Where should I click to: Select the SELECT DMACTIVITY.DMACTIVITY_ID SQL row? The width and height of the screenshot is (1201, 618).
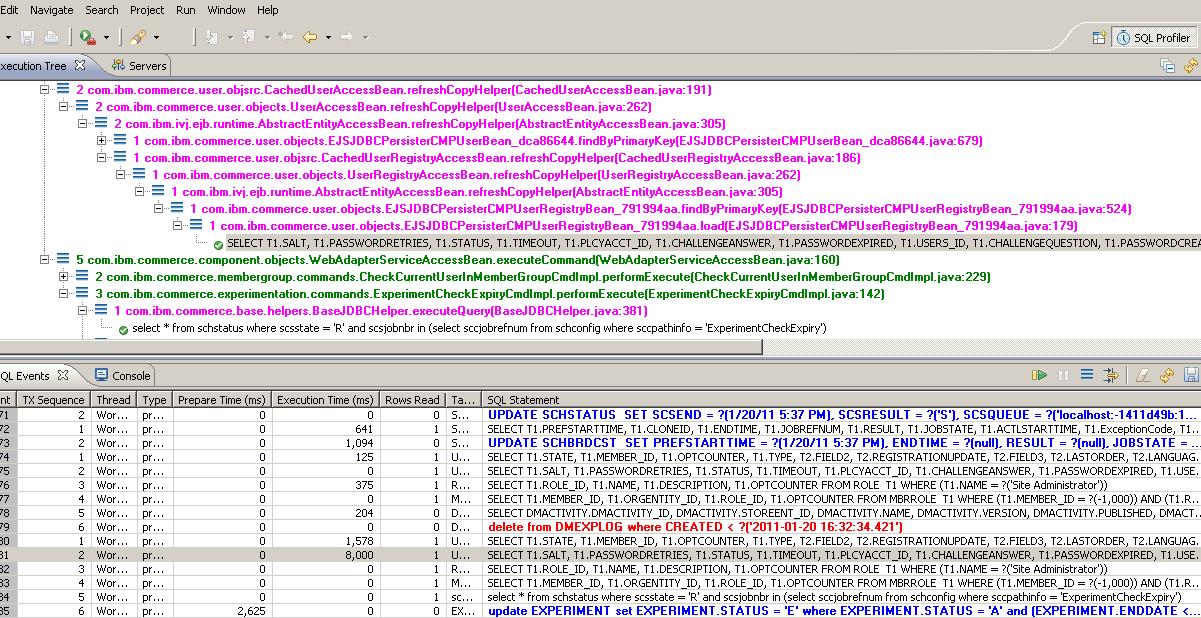[x=600, y=512]
